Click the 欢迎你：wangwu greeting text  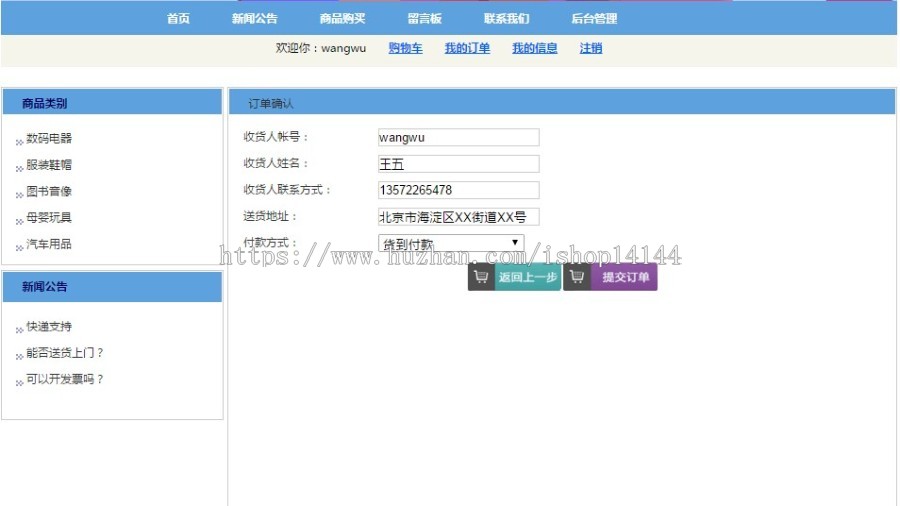[x=320, y=48]
